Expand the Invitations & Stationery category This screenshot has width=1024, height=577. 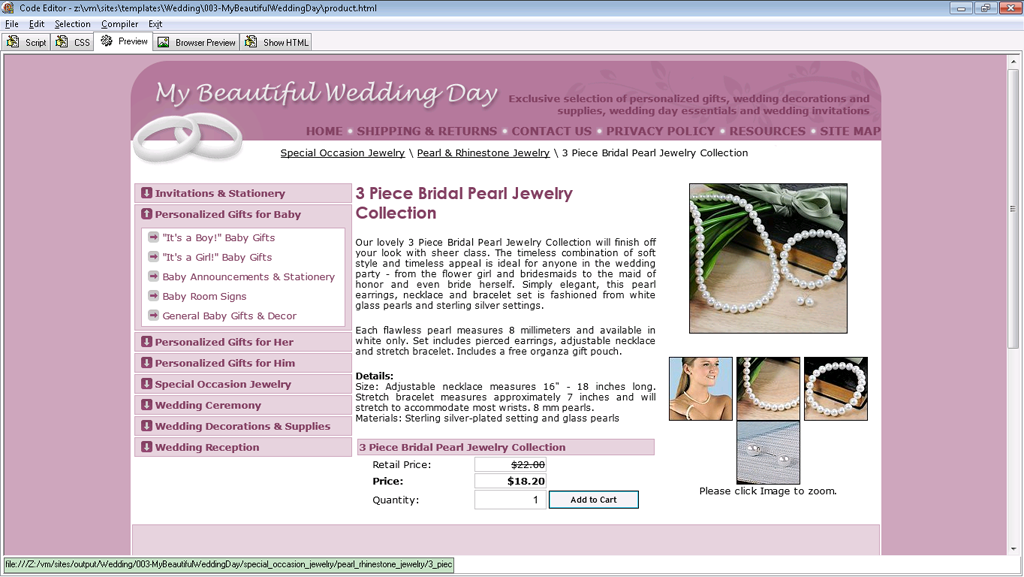point(147,193)
